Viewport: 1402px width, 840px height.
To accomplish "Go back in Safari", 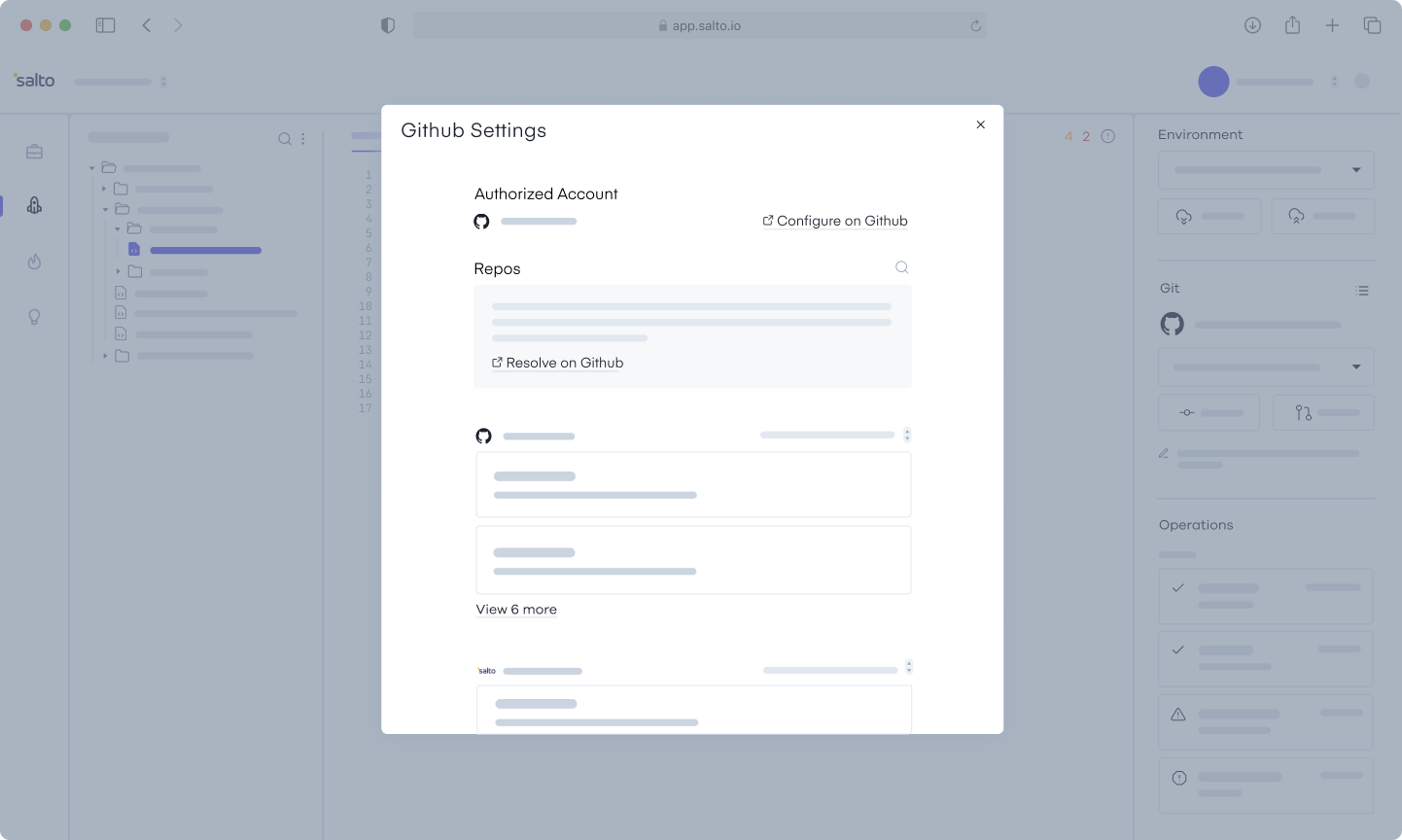I will pyautogui.click(x=147, y=25).
